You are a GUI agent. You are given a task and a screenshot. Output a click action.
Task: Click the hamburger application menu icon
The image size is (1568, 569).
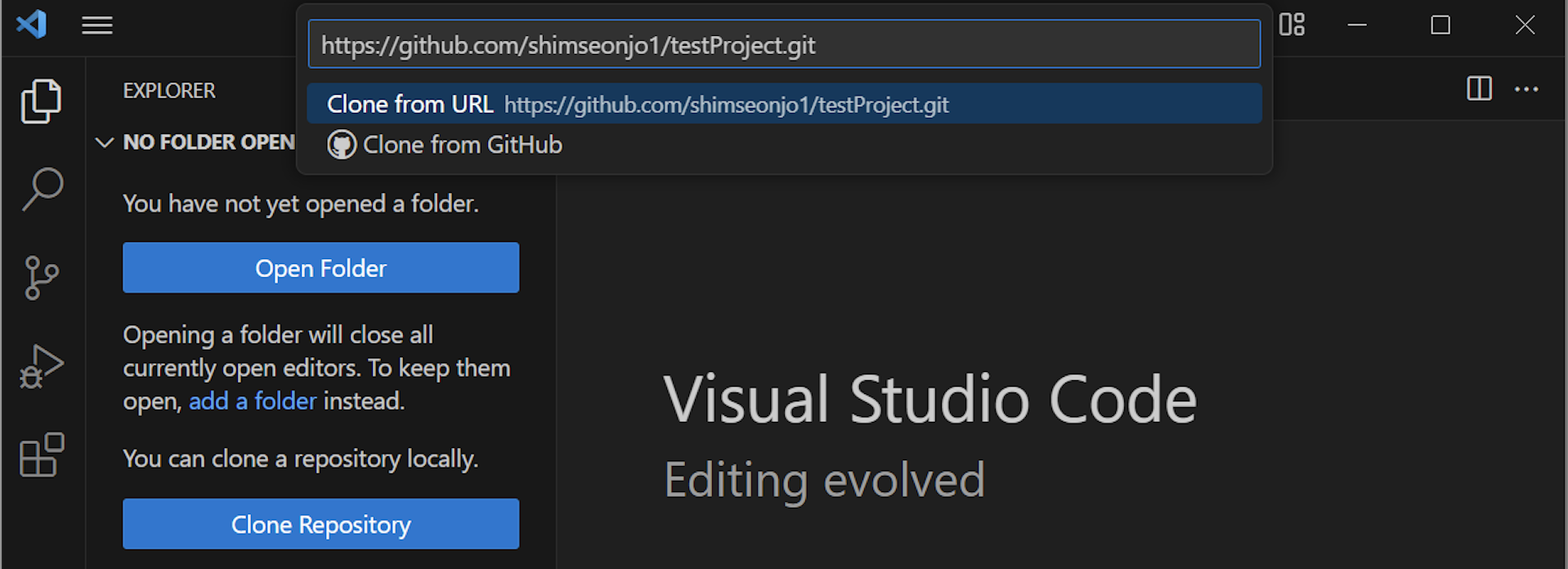(97, 25)
